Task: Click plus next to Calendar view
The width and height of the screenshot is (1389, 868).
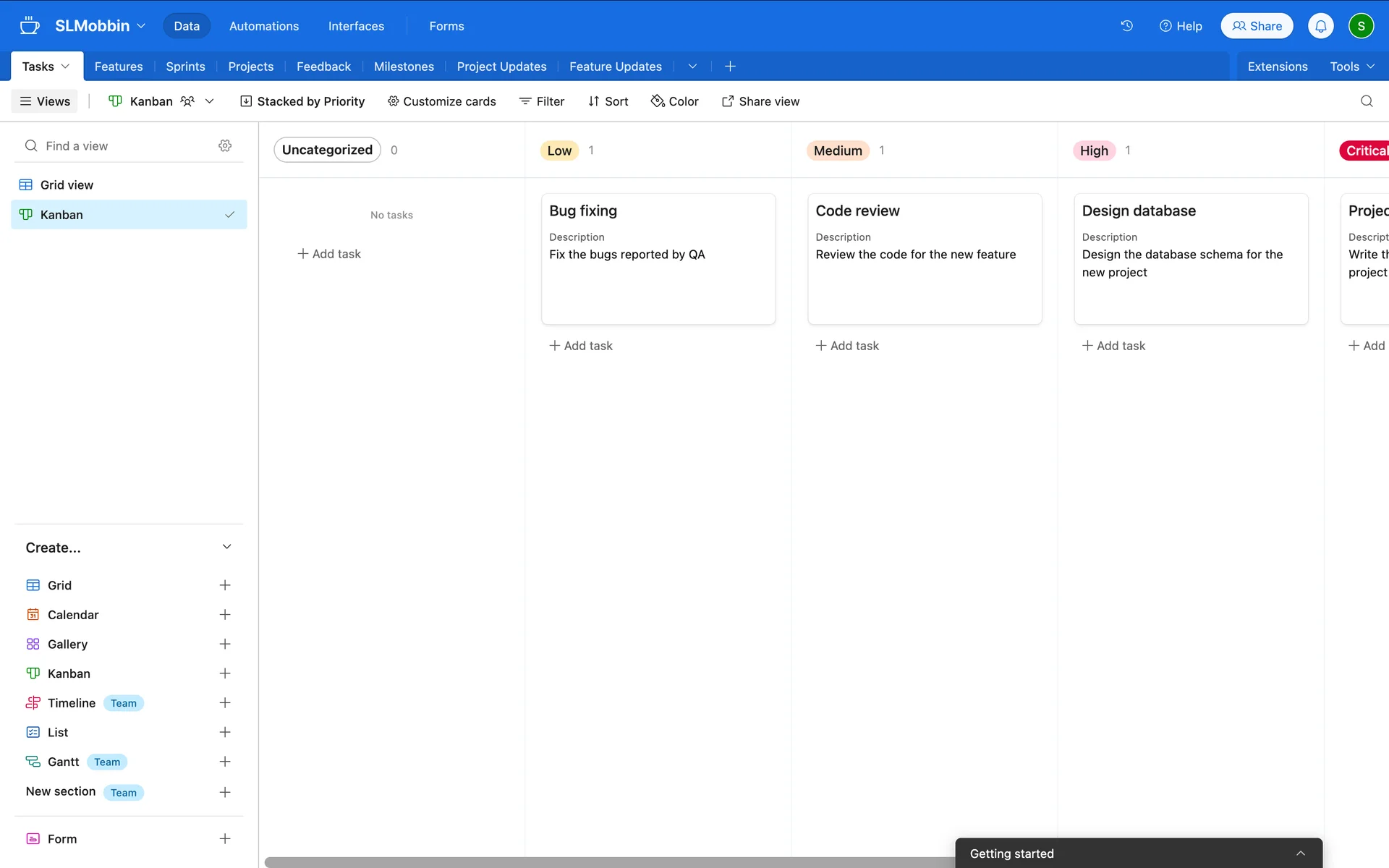Action: tap(225, 615)
